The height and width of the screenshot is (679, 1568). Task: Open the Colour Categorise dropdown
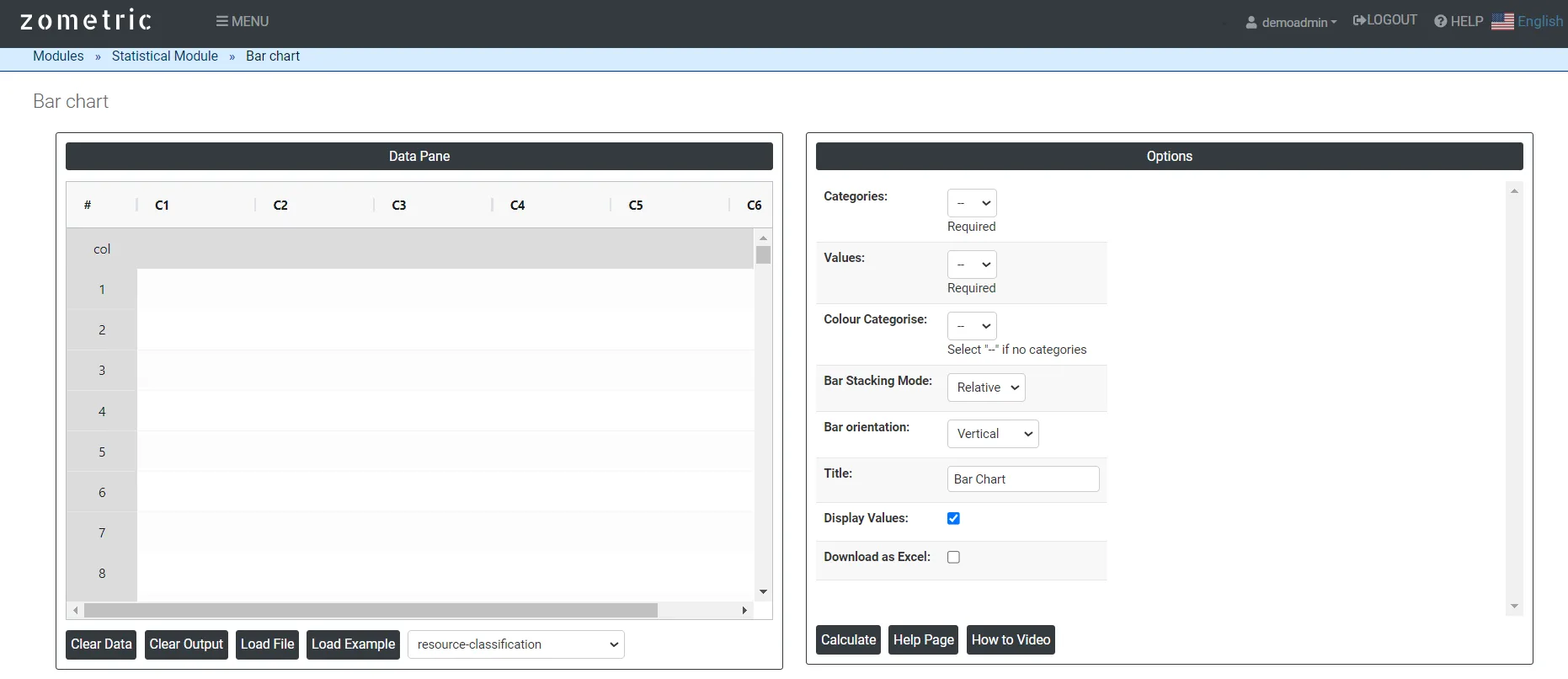coord(972,326)
